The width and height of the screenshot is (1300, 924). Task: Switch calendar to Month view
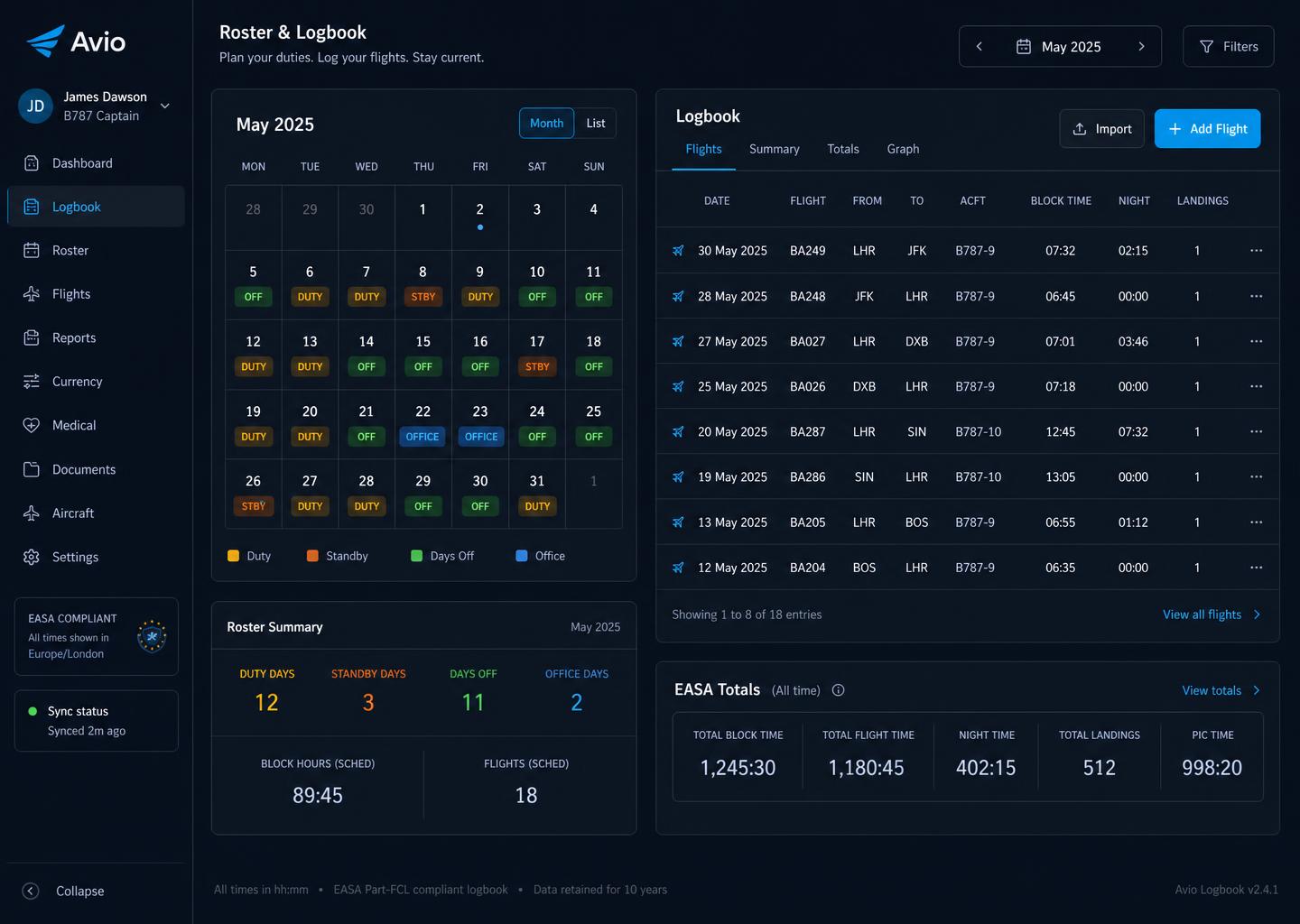click(x=546, y=124)
